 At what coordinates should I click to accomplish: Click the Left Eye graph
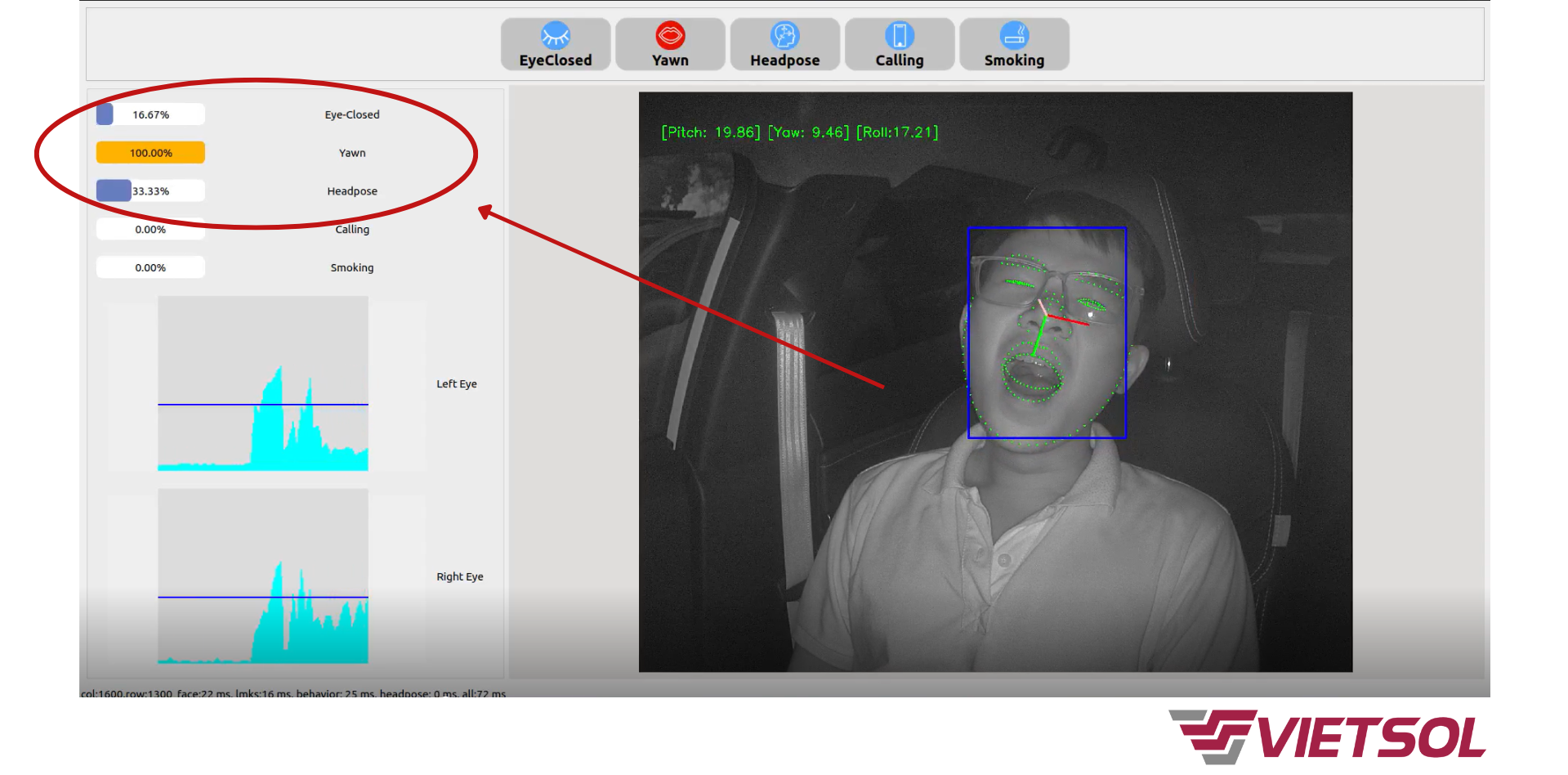tap(263, 383)
